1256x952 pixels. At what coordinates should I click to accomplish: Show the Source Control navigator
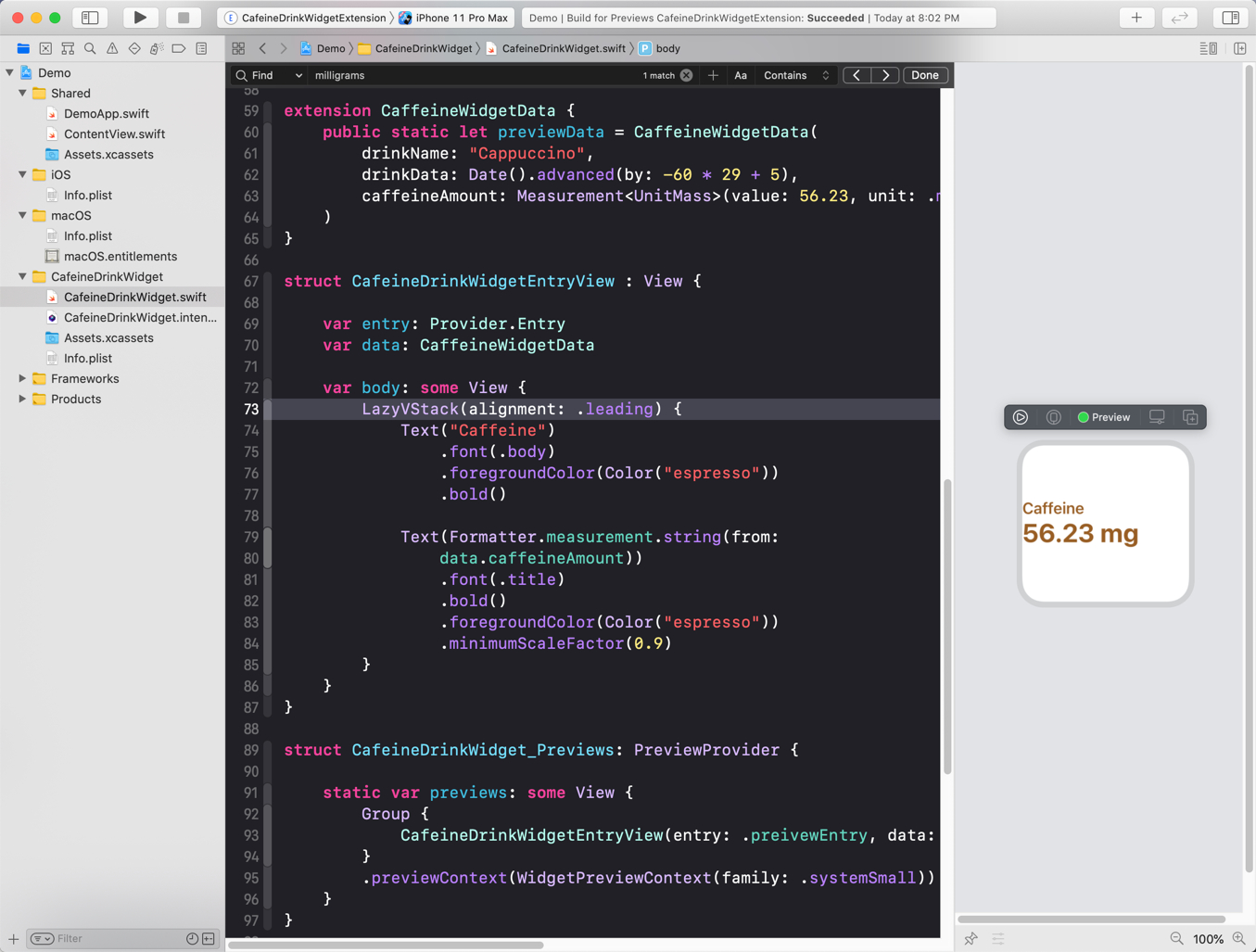(45, 48)
